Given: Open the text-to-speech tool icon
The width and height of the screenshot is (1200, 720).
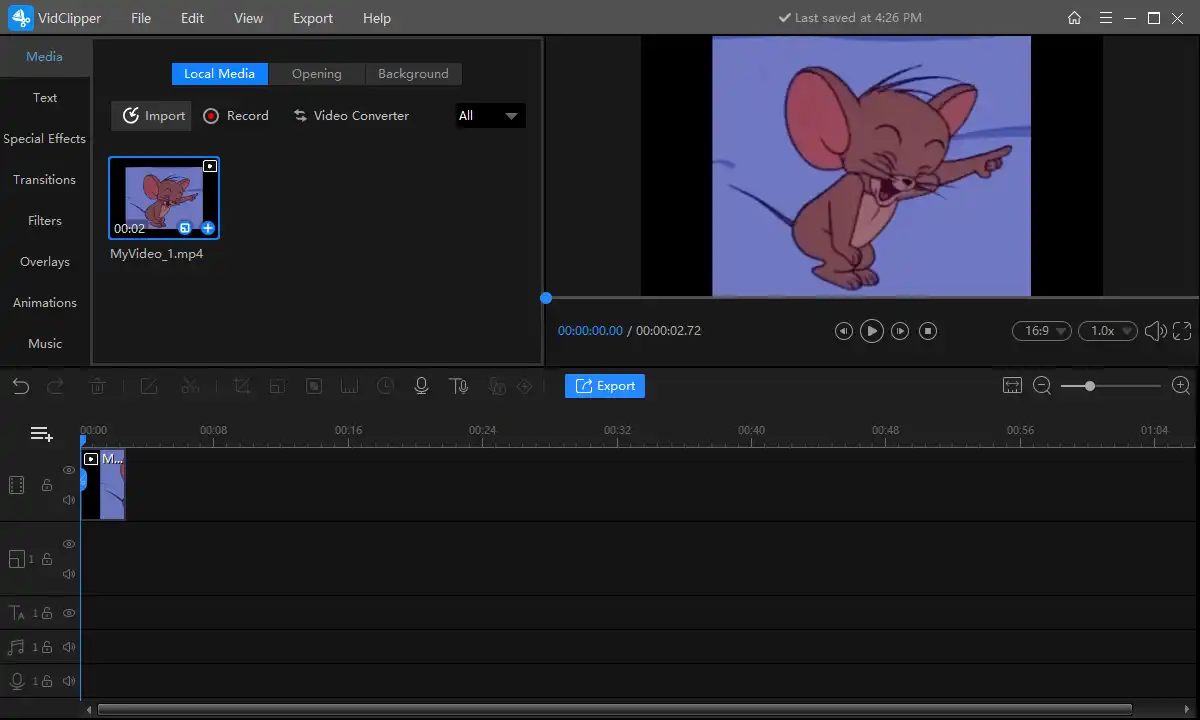Looking at the screenshot, I should click(x=459, y=386).
